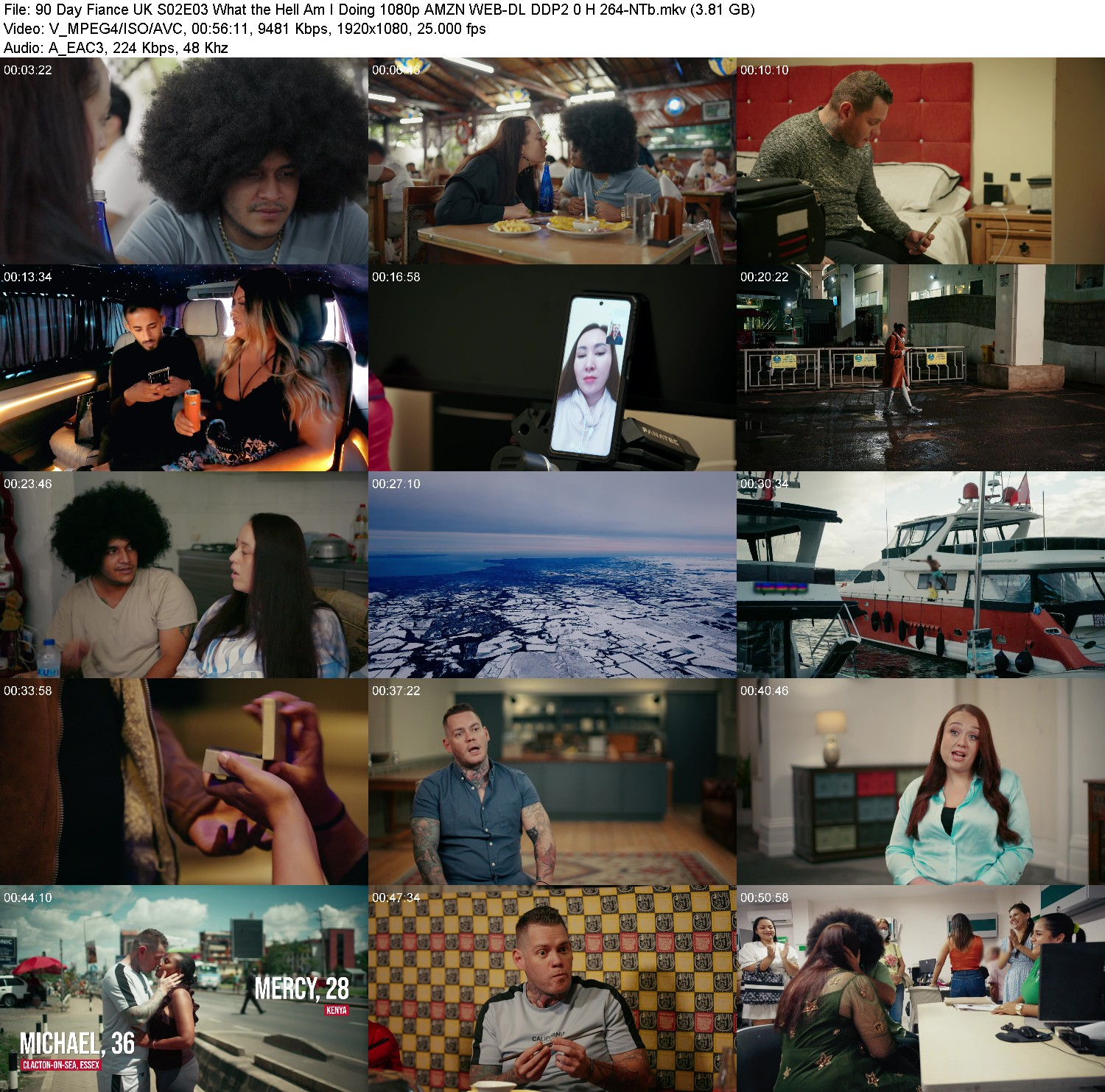Click the 00:16:58 timestamp label

click(x=396, y=277)
